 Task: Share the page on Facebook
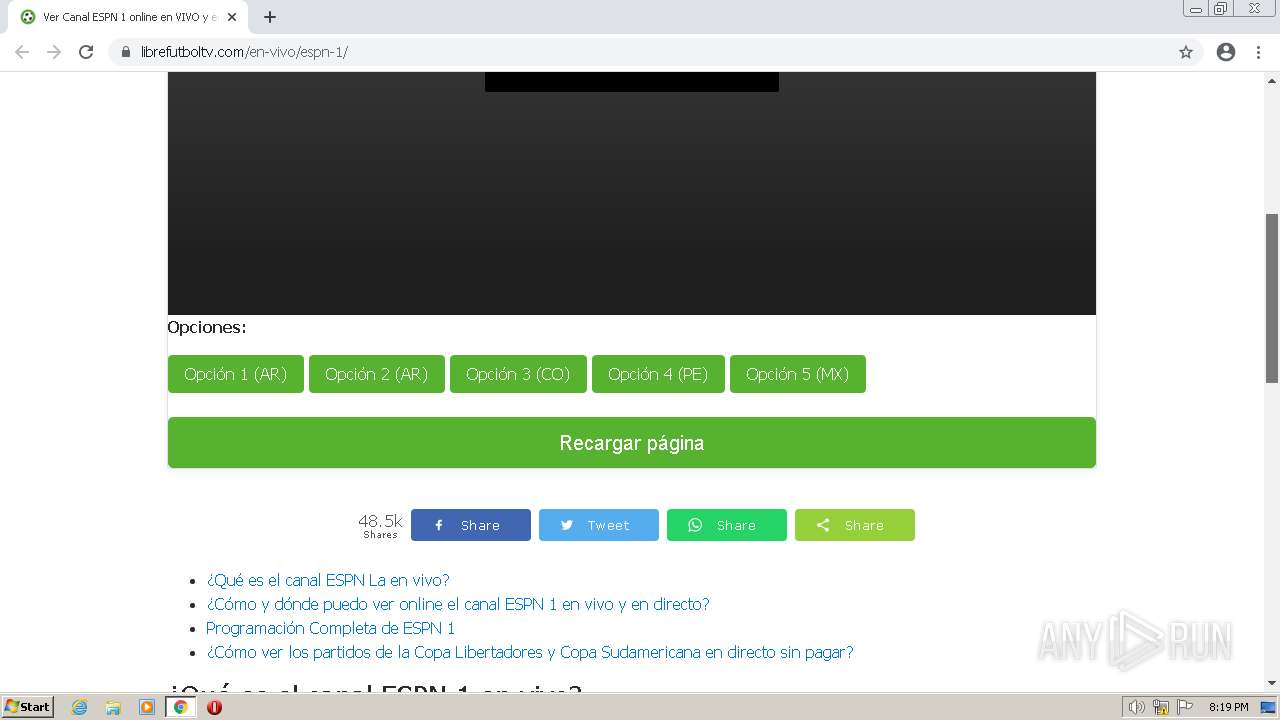471,525
